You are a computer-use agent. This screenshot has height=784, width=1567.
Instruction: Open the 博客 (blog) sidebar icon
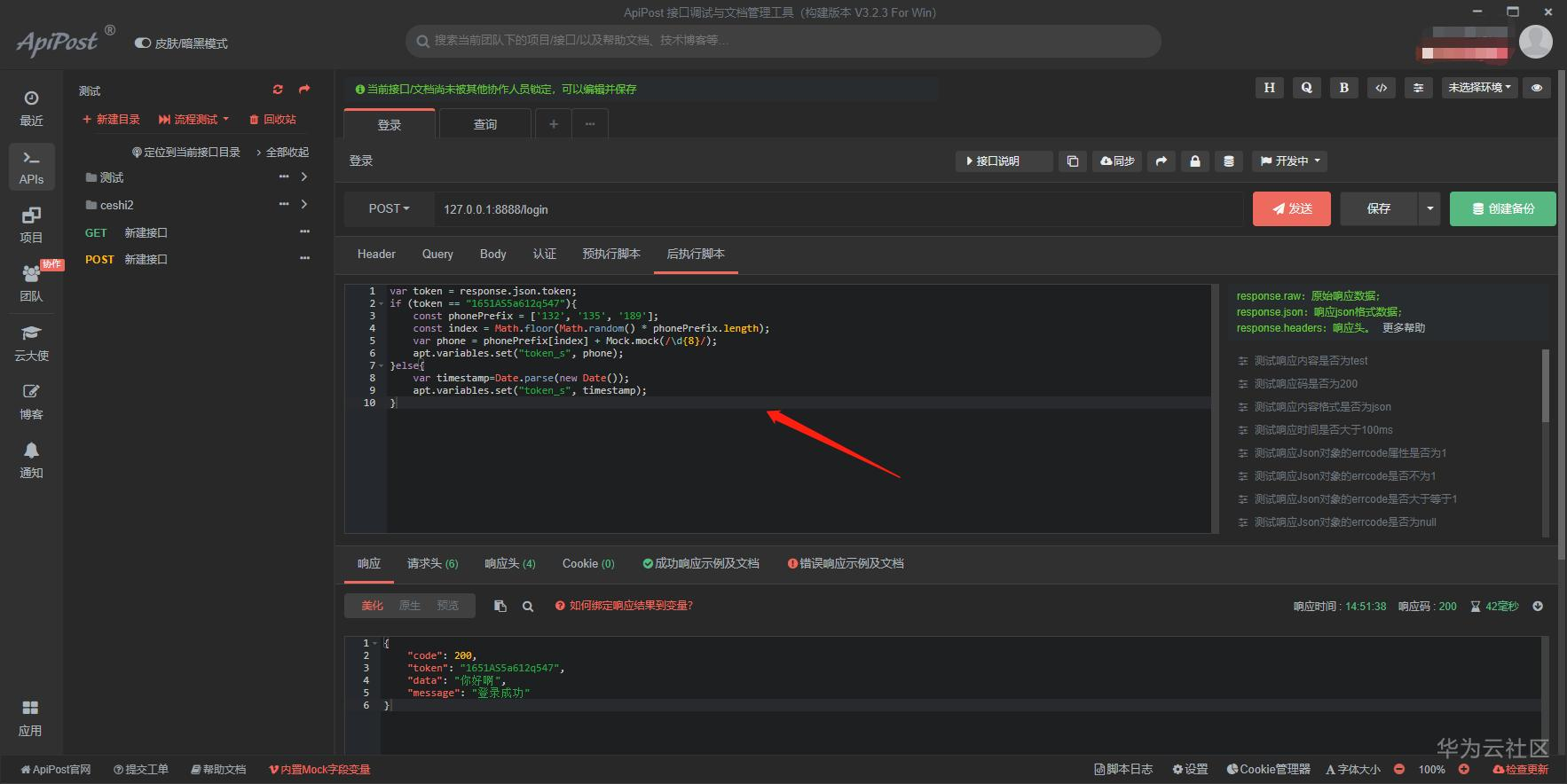click(x=31, y=402)
